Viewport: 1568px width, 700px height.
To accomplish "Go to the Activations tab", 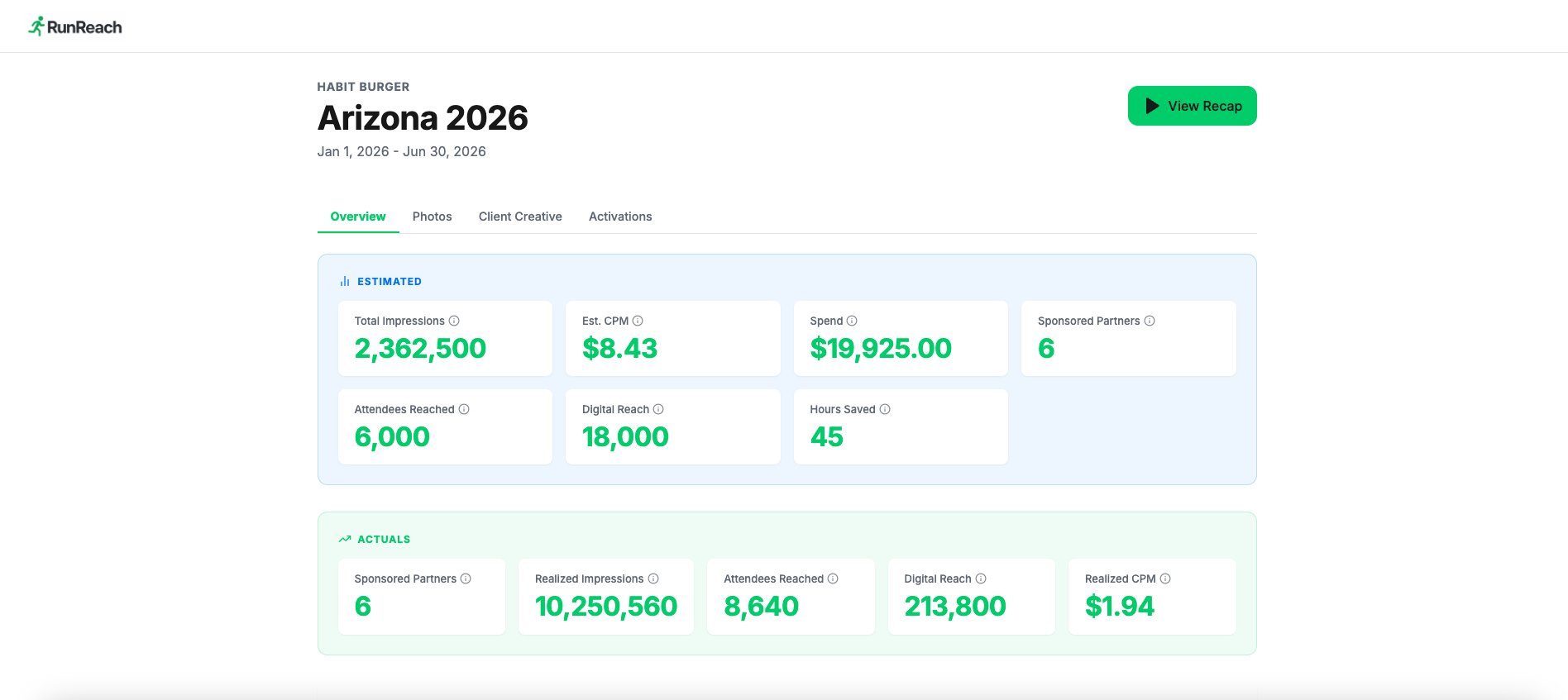I will [620, 217].
